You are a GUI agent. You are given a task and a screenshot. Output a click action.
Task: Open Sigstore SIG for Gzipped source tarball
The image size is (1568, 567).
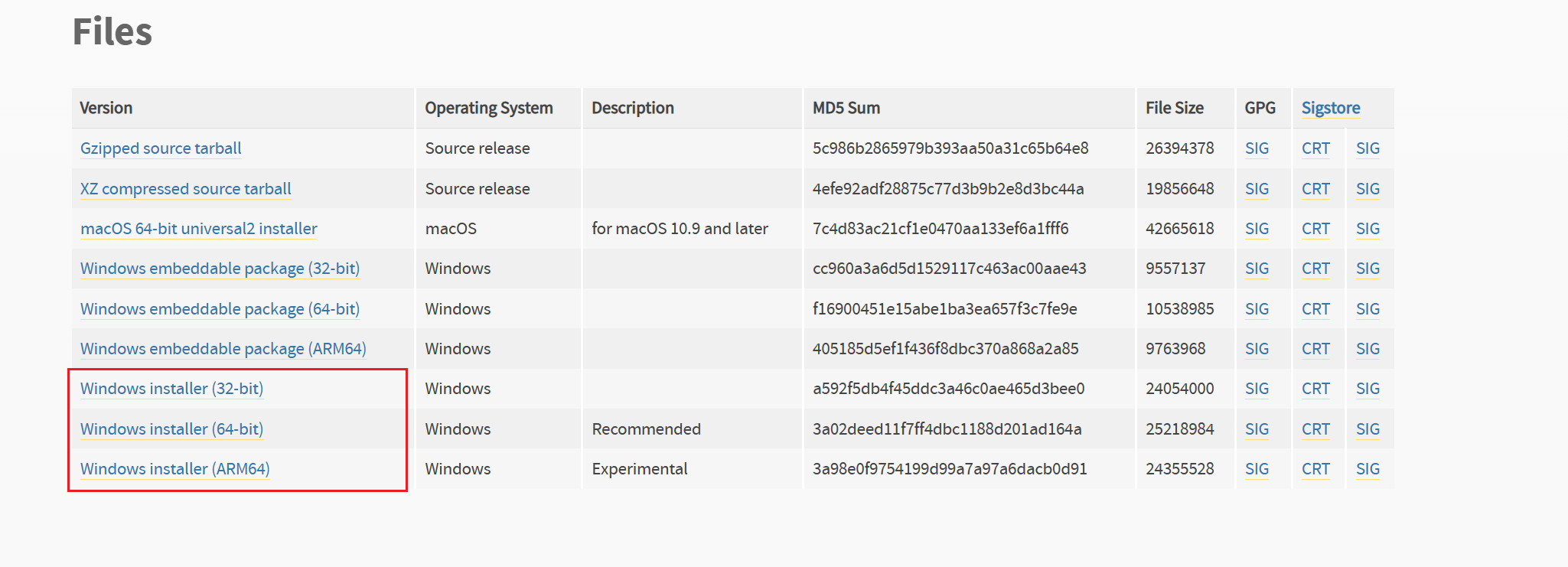pyautogui.click(x=1368, y=148)
